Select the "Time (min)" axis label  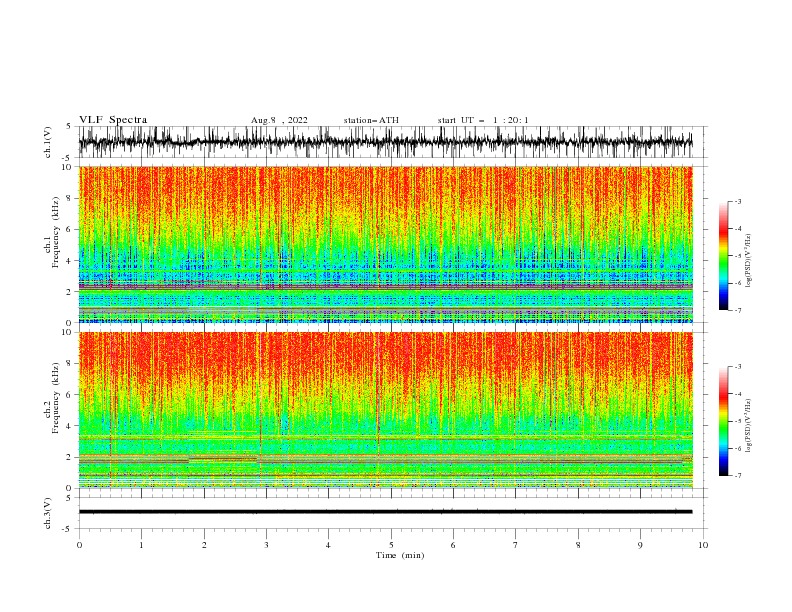(400, 555)
